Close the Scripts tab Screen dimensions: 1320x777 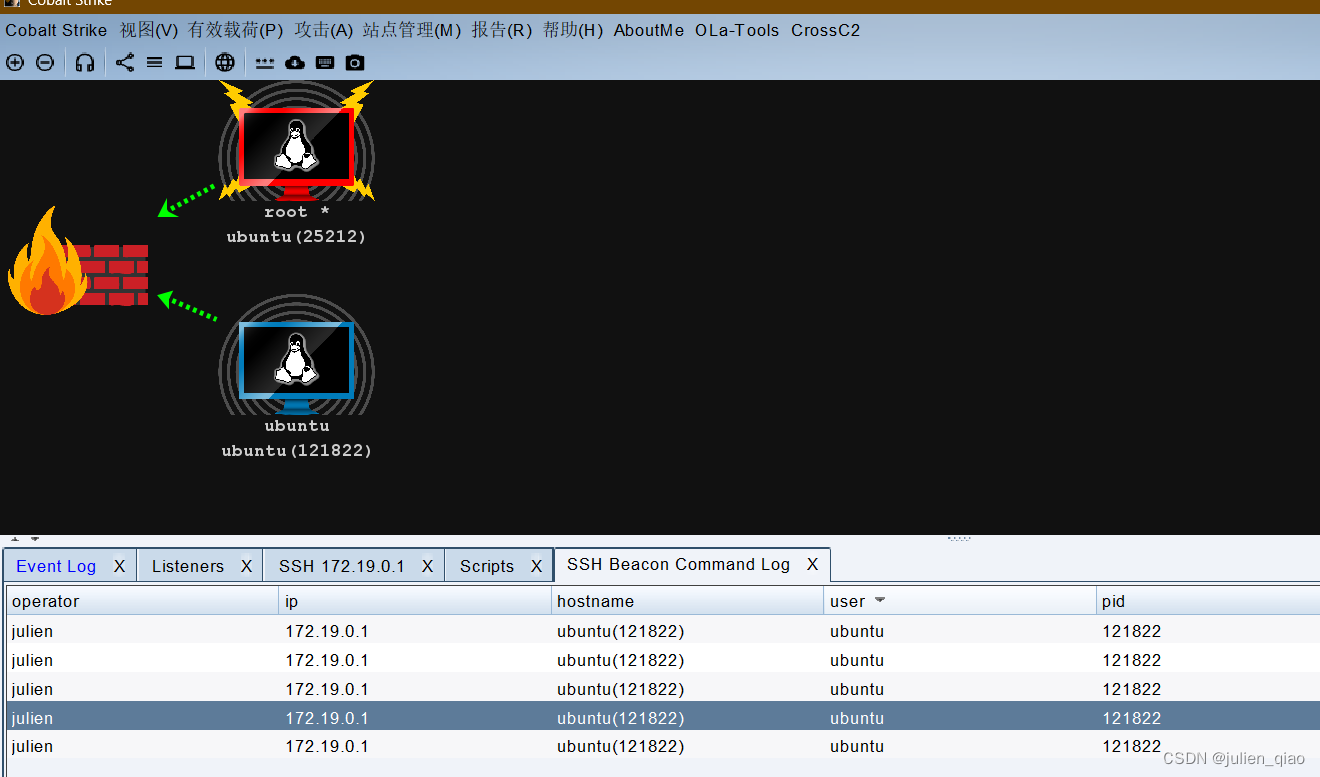[x=536, y=566]
